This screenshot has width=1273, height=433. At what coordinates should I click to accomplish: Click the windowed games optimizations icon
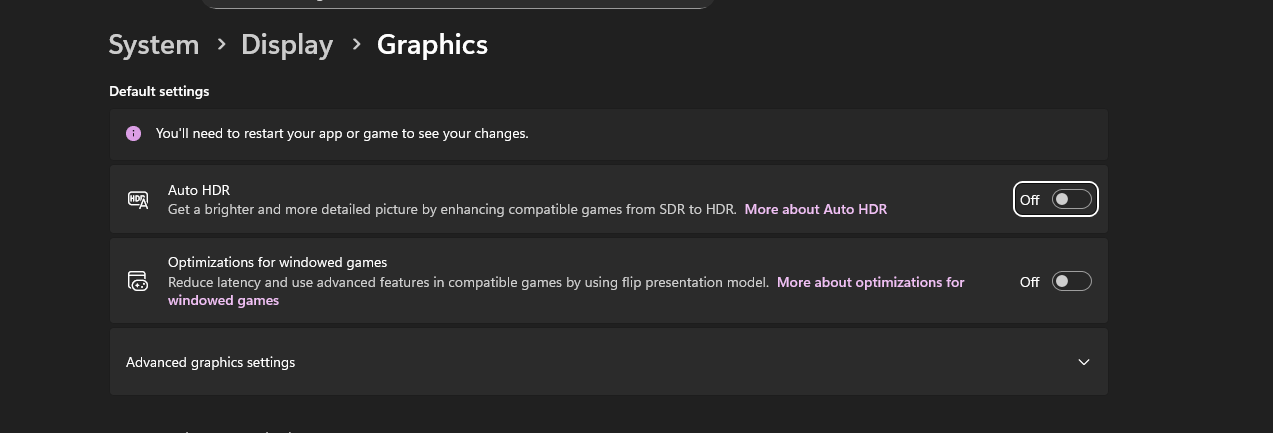138,281
